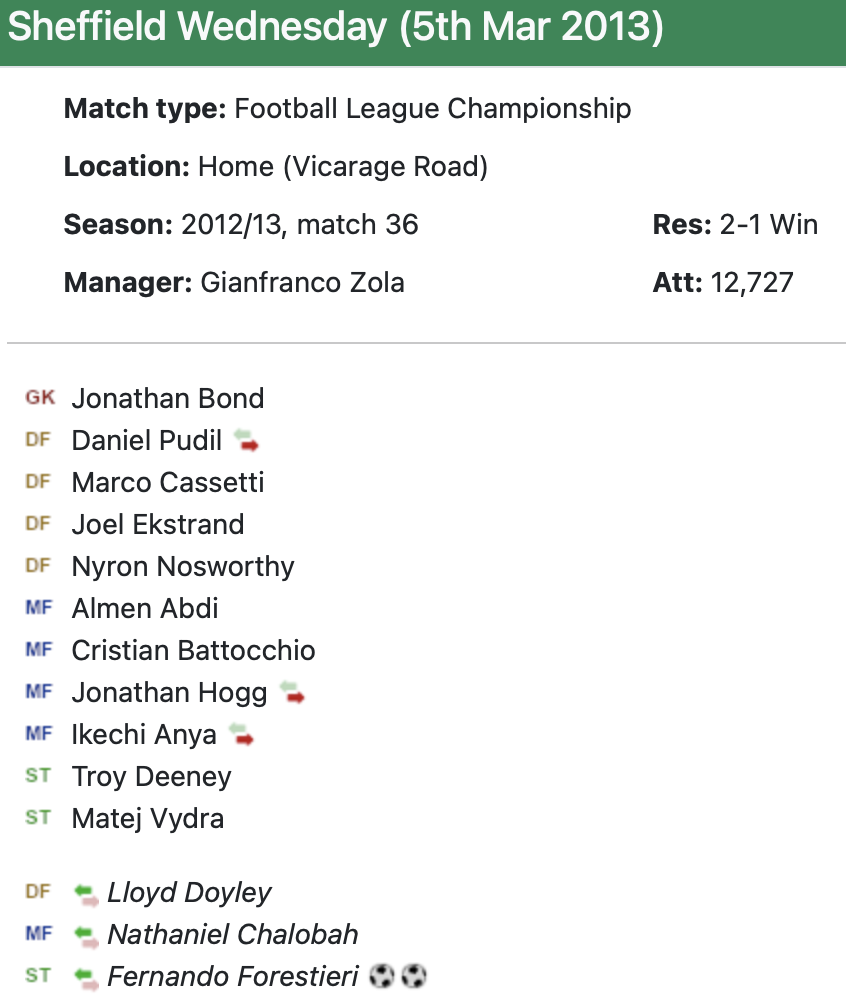Click Cristian Battocchio's name
The image size is (846, 1008).
193,651
